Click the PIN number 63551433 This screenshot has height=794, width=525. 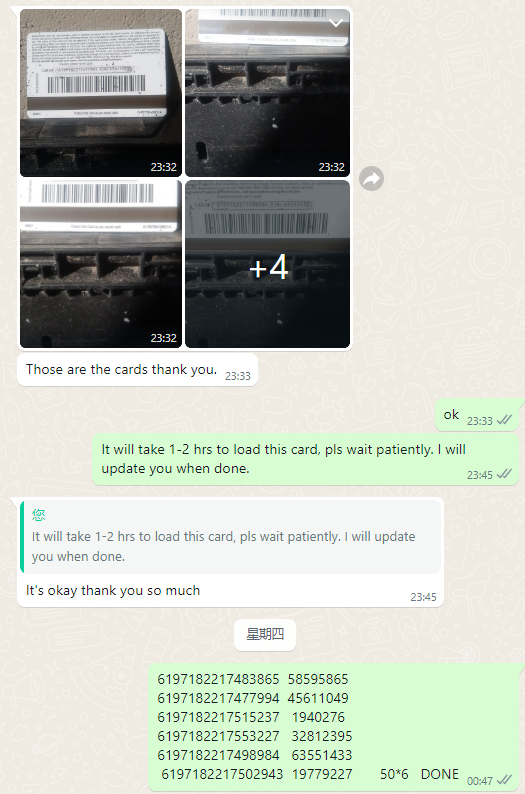click(321, 755)
